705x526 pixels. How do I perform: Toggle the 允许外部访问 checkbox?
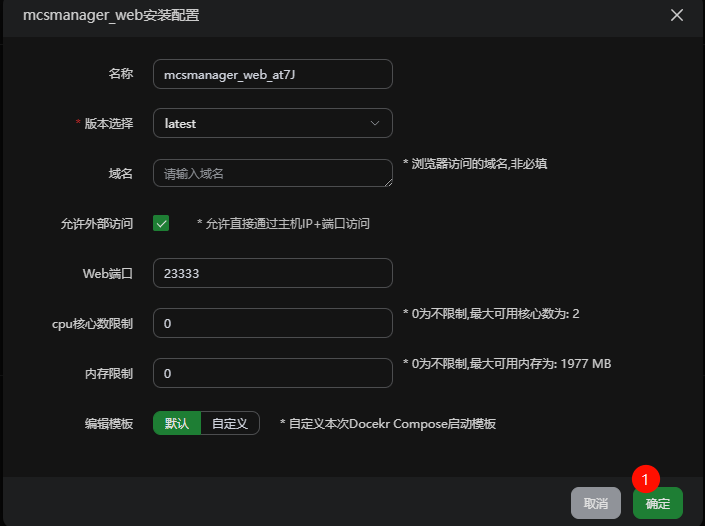click(x=161, y=223)
